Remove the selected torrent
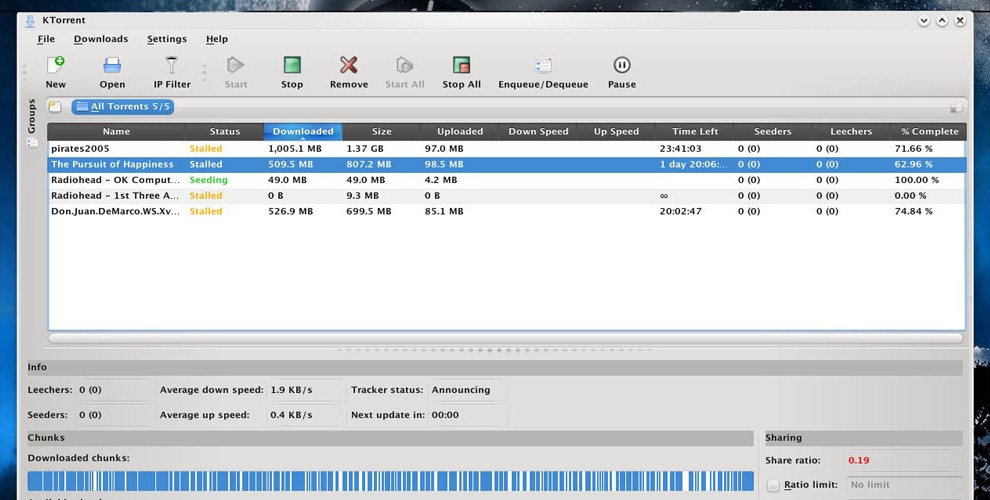The height and width of the screenshot is (500, 990). coord(348,66)
